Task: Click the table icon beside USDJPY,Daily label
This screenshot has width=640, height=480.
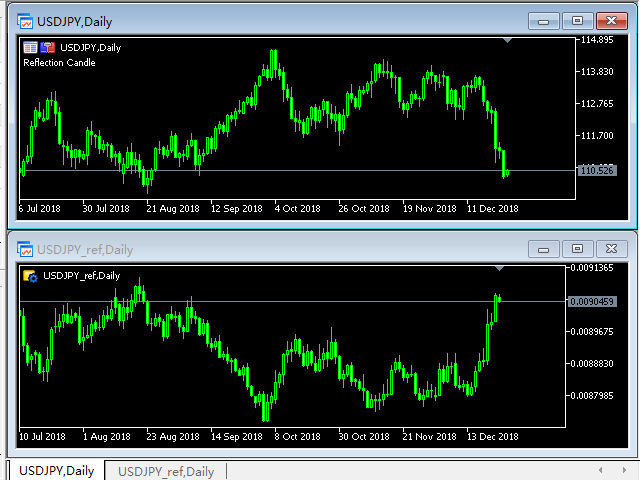Action: (x=30, y=47)
